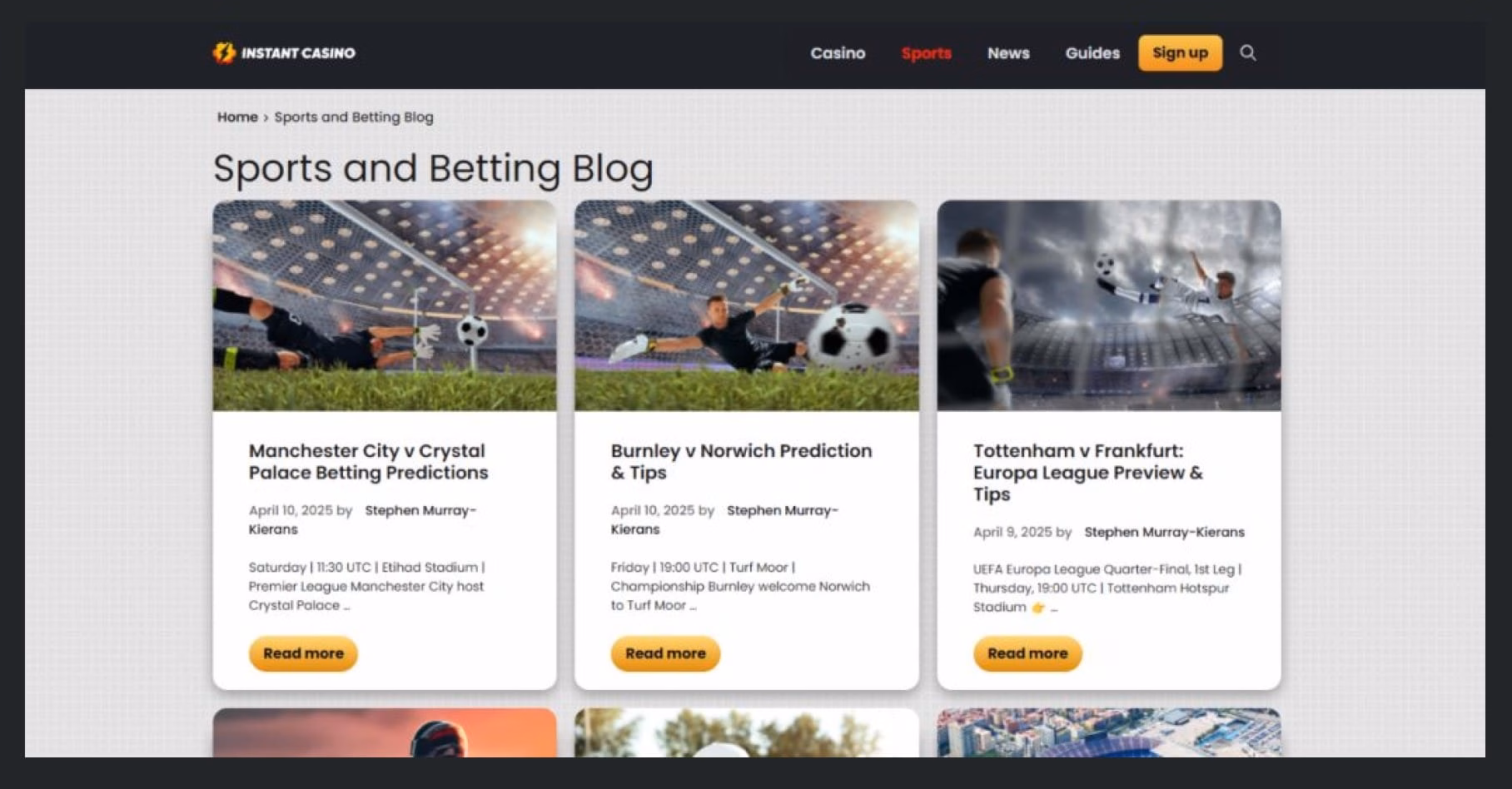Click the Instant Casino lightning logo
The image size is (1512, 789).
(284, 52)
